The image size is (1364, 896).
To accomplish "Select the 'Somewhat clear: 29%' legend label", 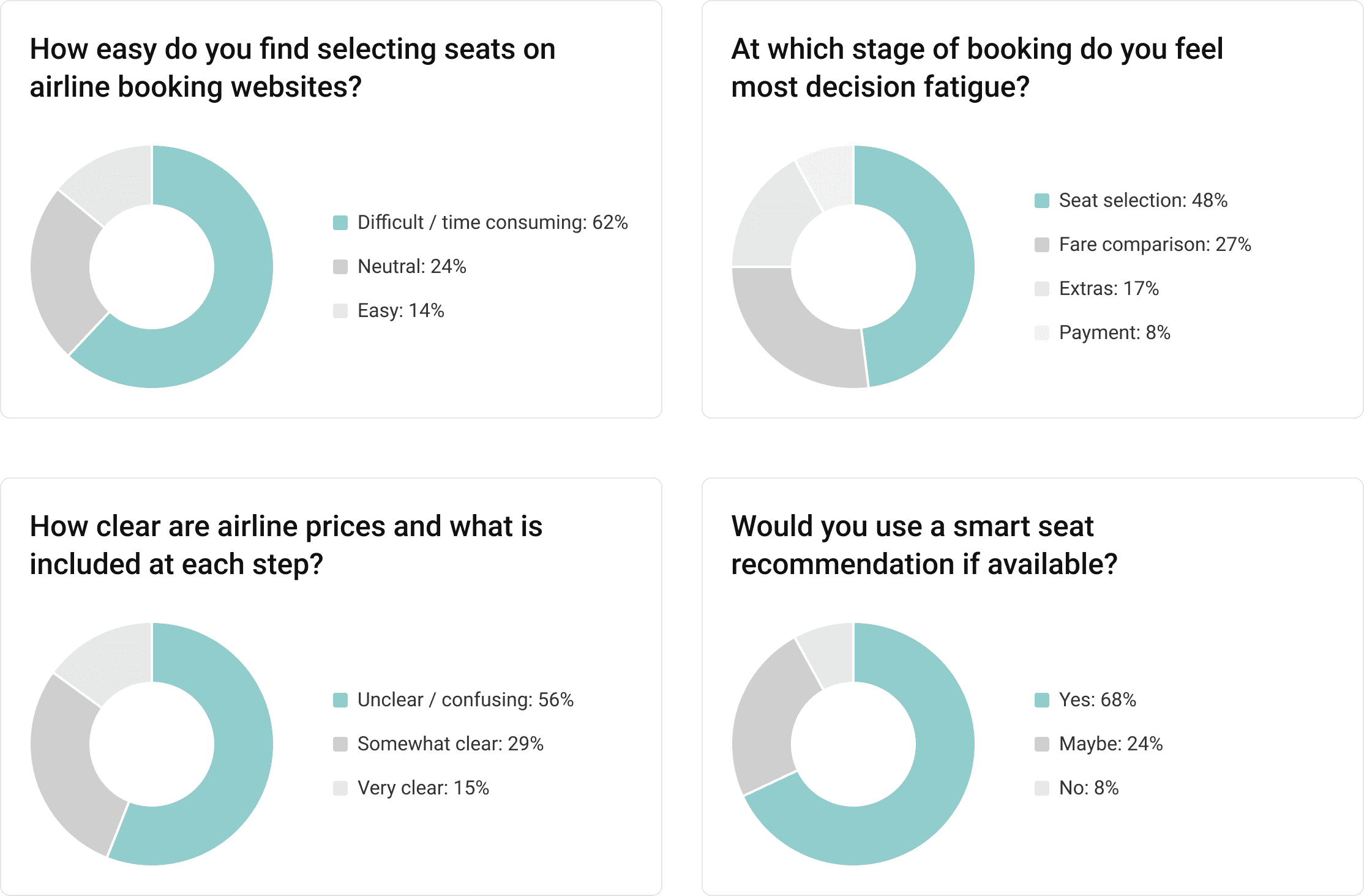I will [x=450, y=744].
